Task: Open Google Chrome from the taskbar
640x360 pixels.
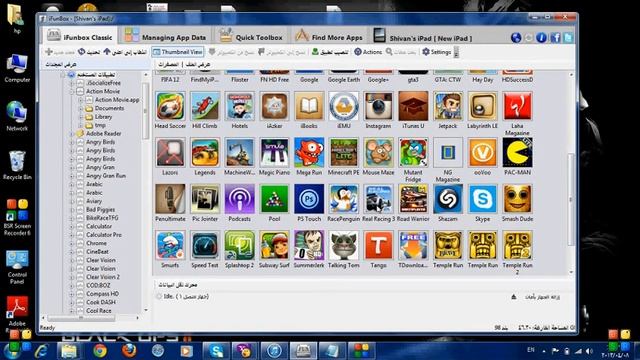Action: coord(100,351)
